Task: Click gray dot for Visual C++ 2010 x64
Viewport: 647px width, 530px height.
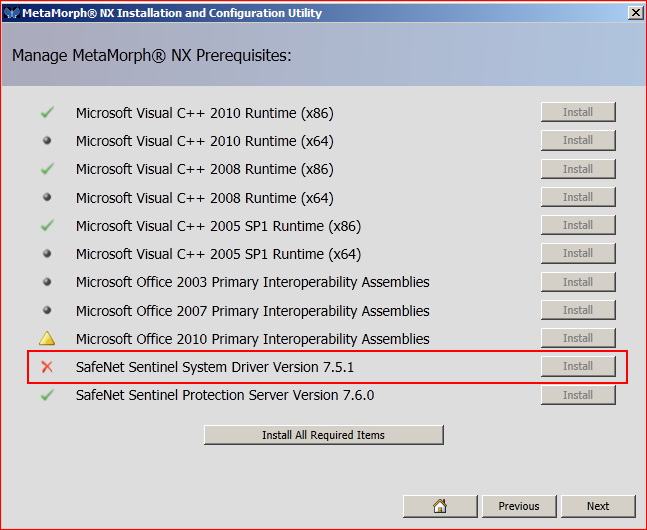Action: pos(46,141)
